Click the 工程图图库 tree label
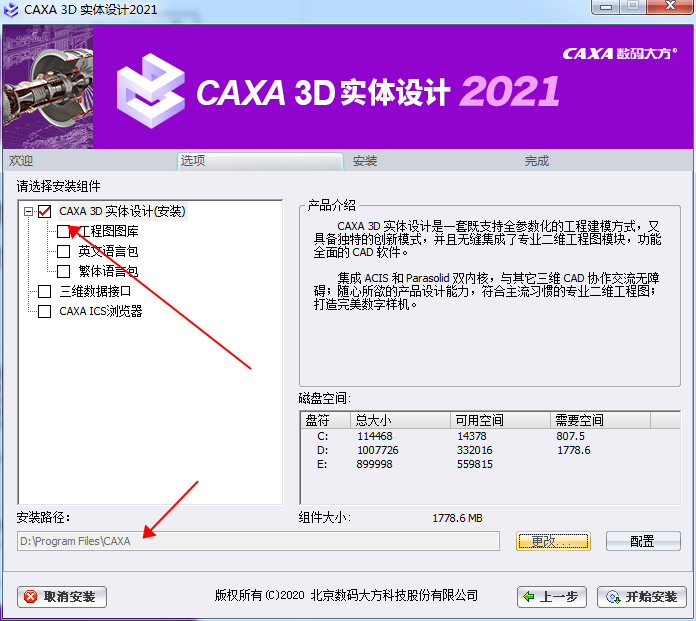This screenshot has height=621, width=696. pyautogui.click(x=108, y=231)
